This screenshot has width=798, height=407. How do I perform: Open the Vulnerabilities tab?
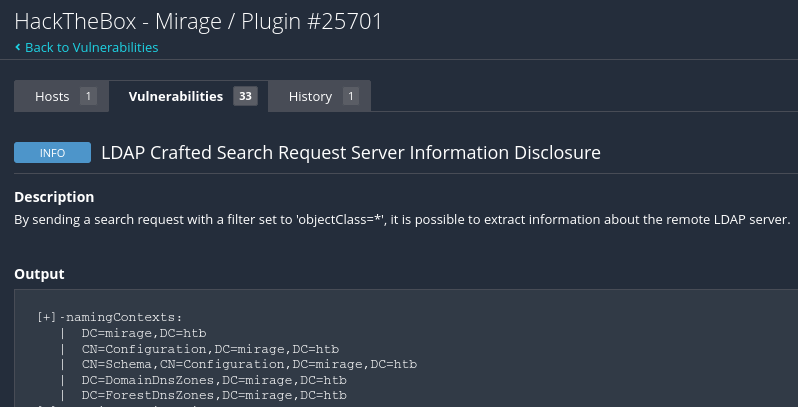pyautogui.click(x=189, y=96)
